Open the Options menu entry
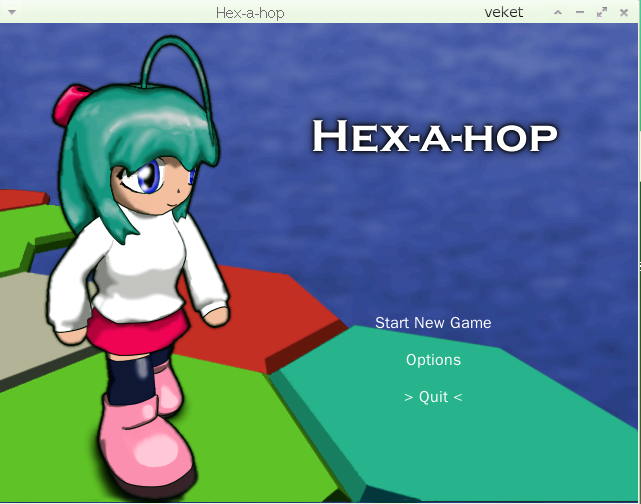641x504 pixels. pyautogui.click(x=433, y=360)
